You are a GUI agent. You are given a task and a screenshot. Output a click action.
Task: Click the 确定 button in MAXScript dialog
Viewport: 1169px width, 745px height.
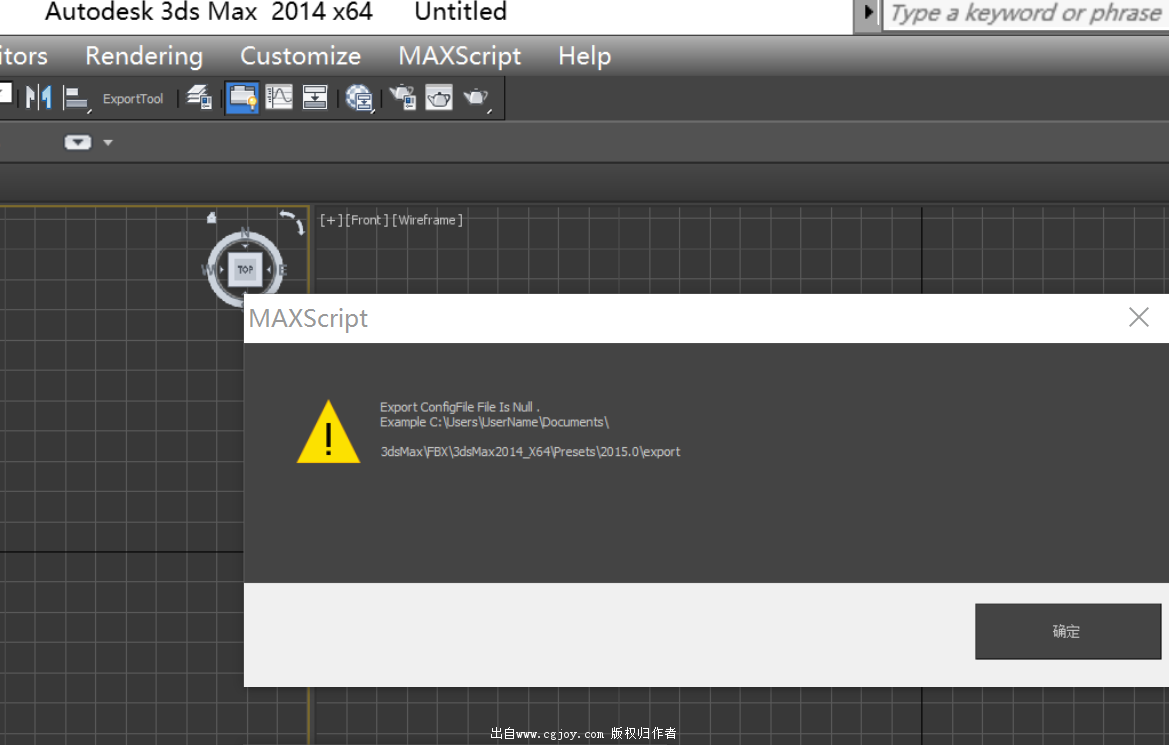(x=1068, y=632)
